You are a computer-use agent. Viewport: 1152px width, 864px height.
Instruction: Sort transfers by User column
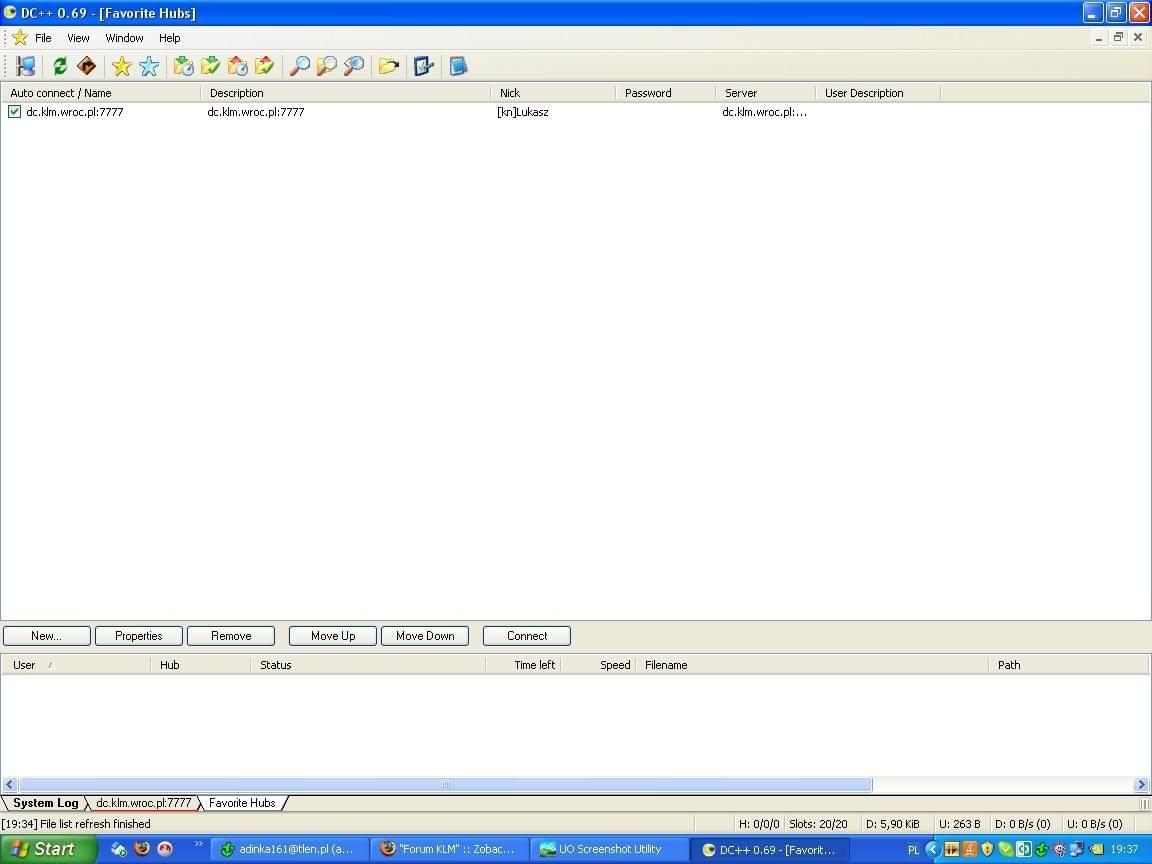(x=76, y=665)
